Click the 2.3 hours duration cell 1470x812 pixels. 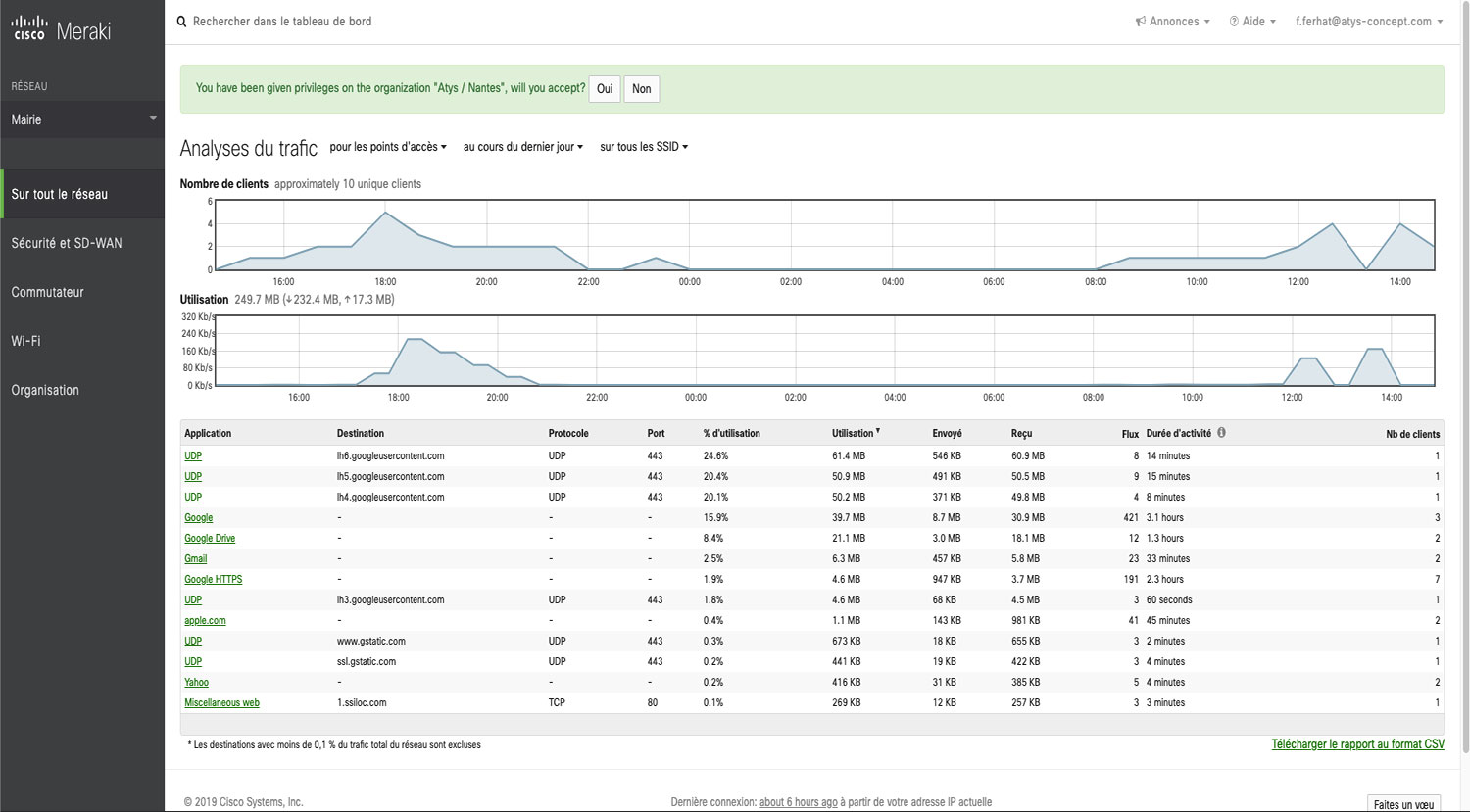[1165, 579]
